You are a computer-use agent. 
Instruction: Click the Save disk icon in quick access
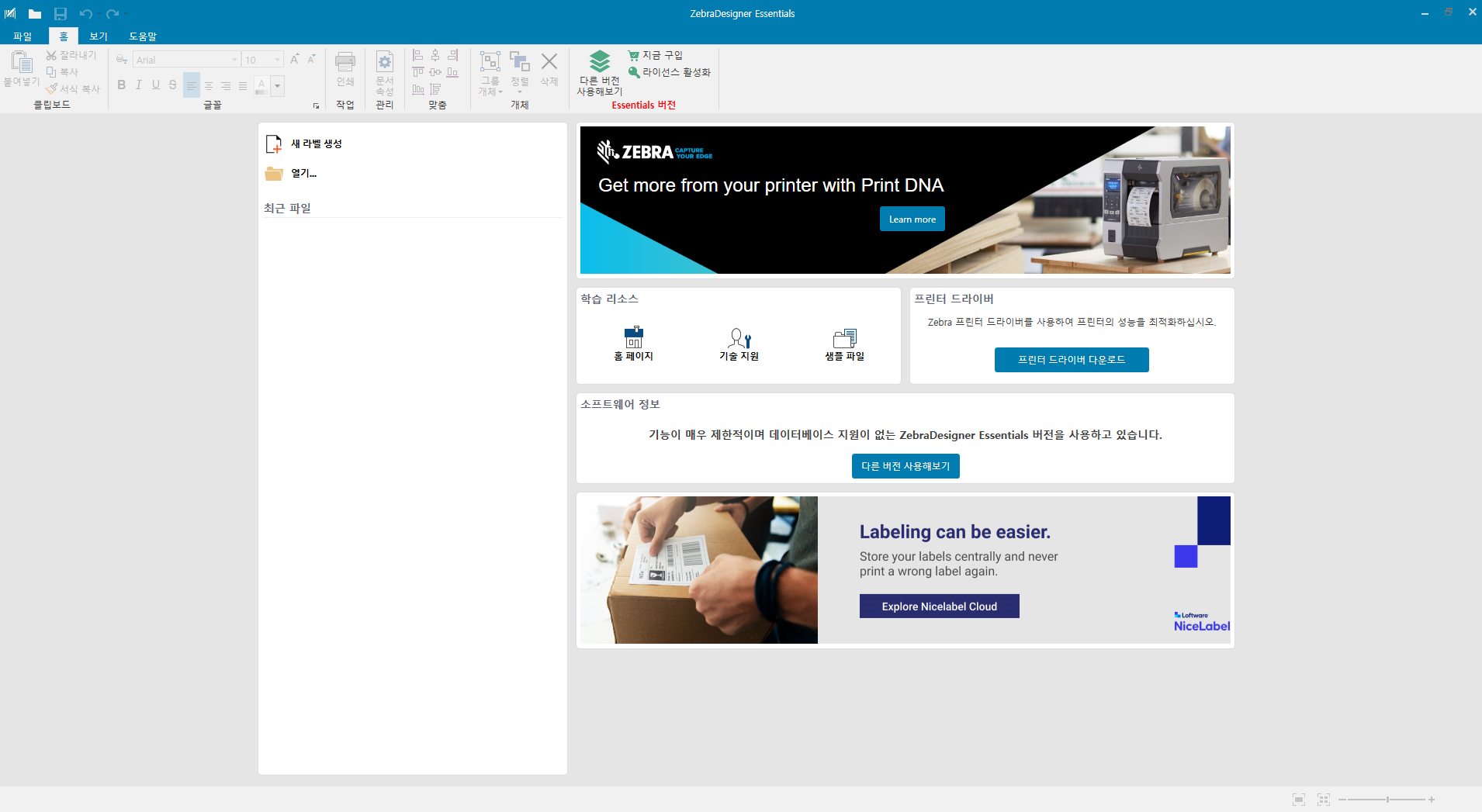pos(61,14)
